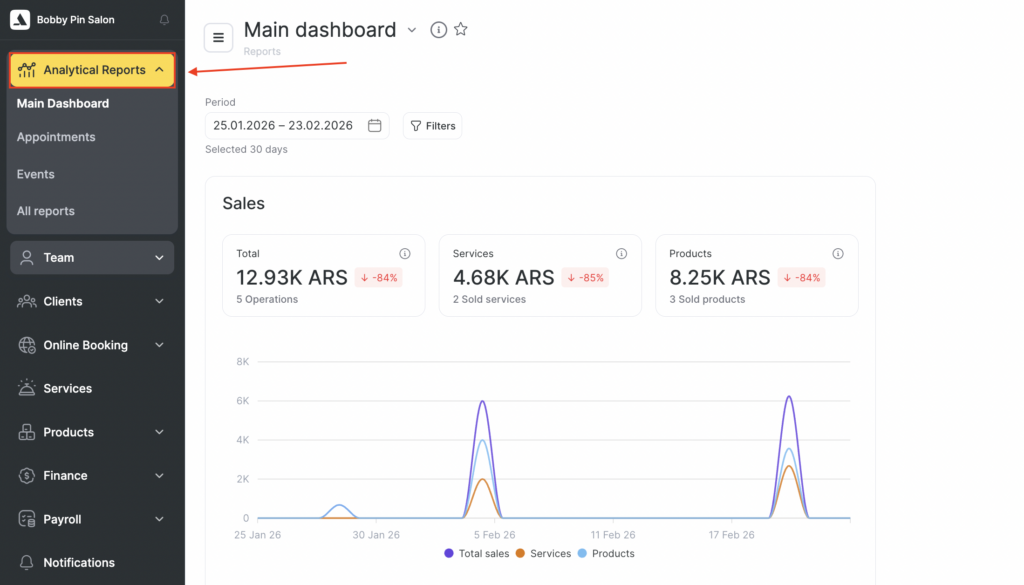
Task: Click the info icon on Products card
Action: pos(838,254)
